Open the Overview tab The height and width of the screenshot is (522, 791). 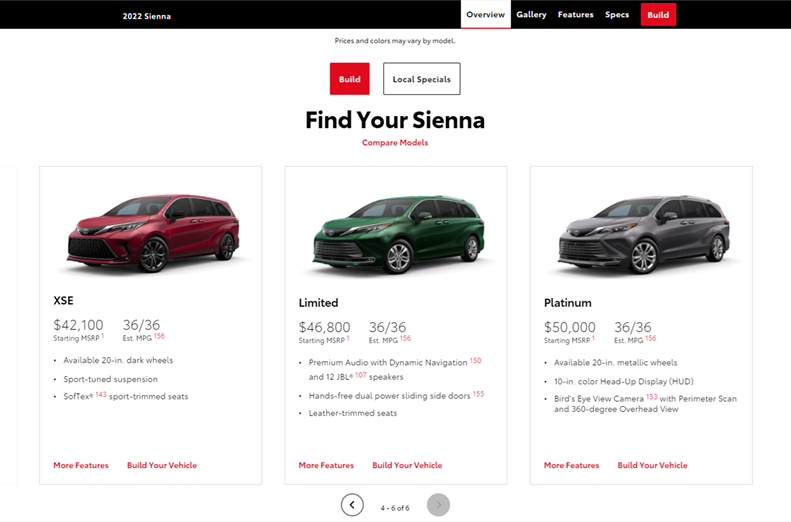pos(485,15)
